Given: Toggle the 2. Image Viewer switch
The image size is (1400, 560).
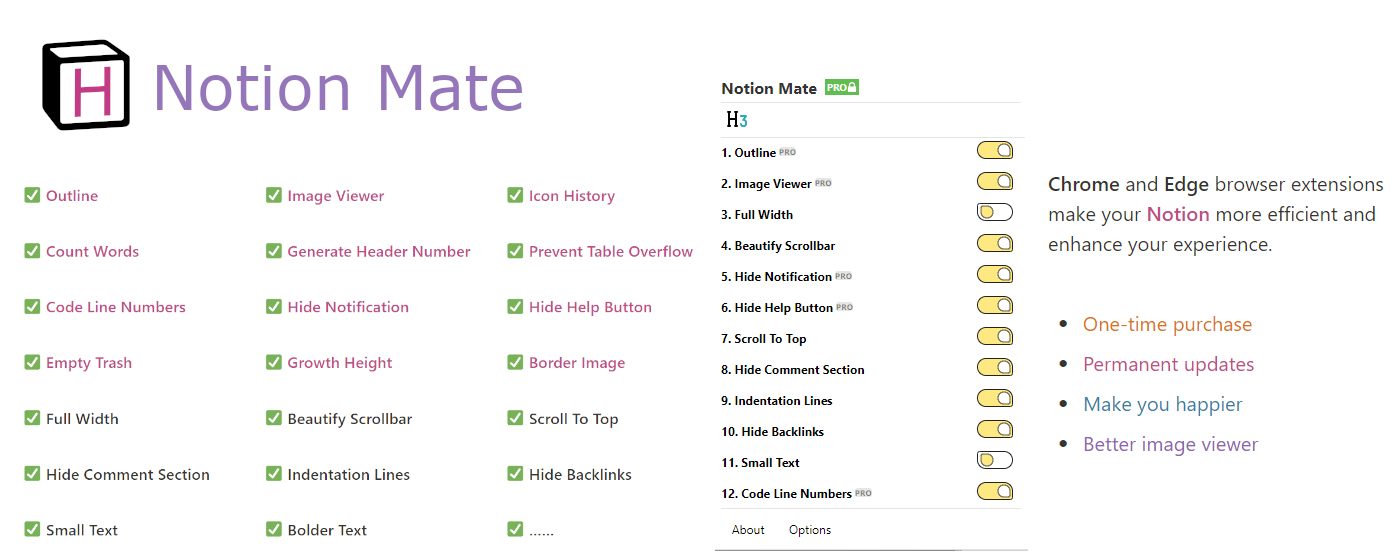Looking at the screenshot, I should 995,181.
